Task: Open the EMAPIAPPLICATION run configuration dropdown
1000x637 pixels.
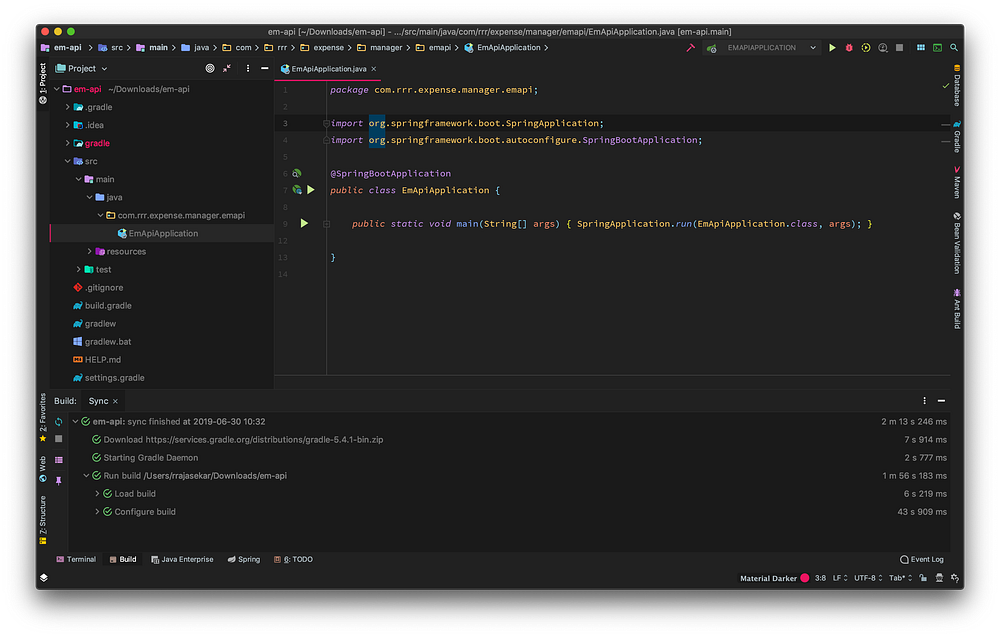Action: click(x=768, y=48)
